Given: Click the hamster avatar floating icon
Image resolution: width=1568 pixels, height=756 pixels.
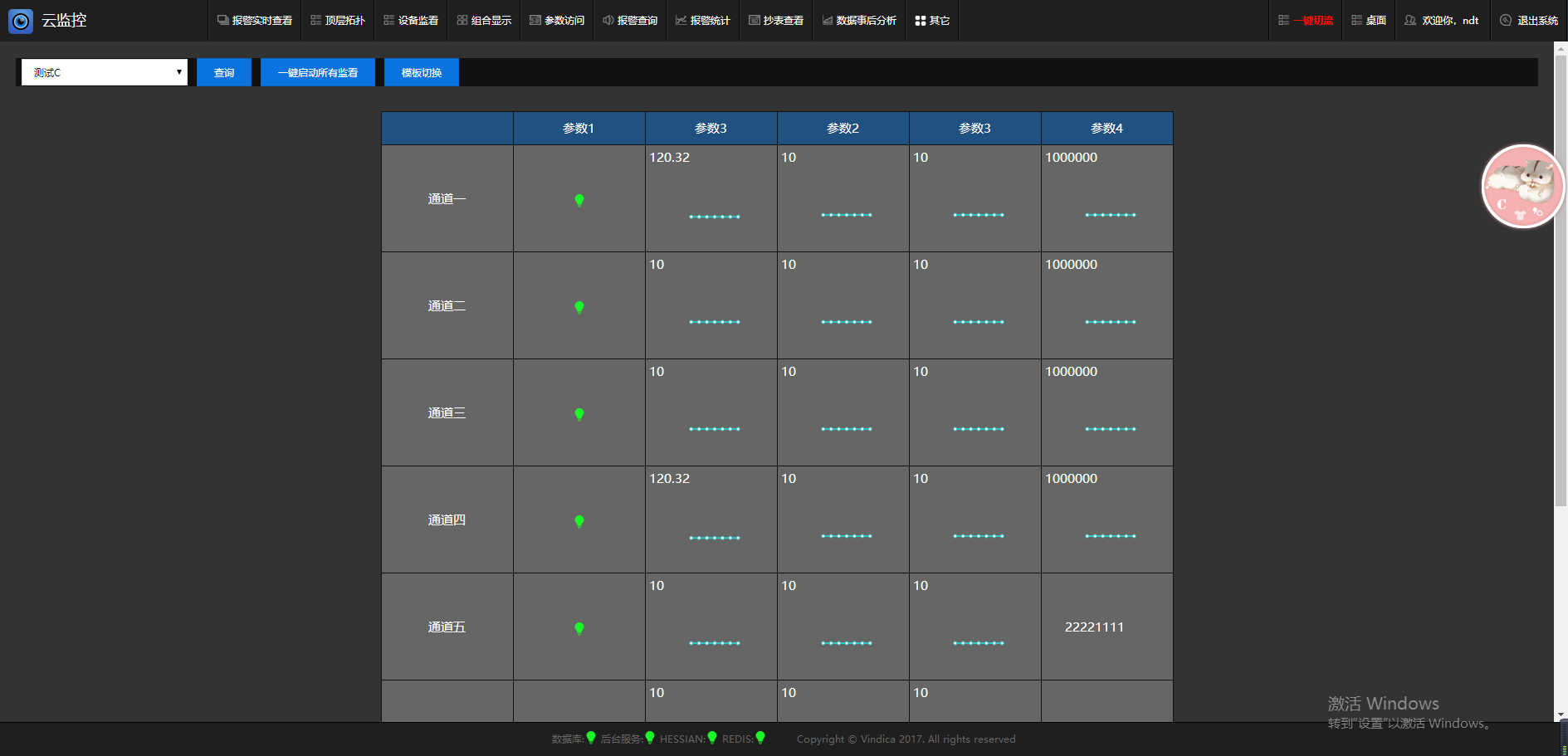Looking at the screenshot, I should (x=1522, y=187).
